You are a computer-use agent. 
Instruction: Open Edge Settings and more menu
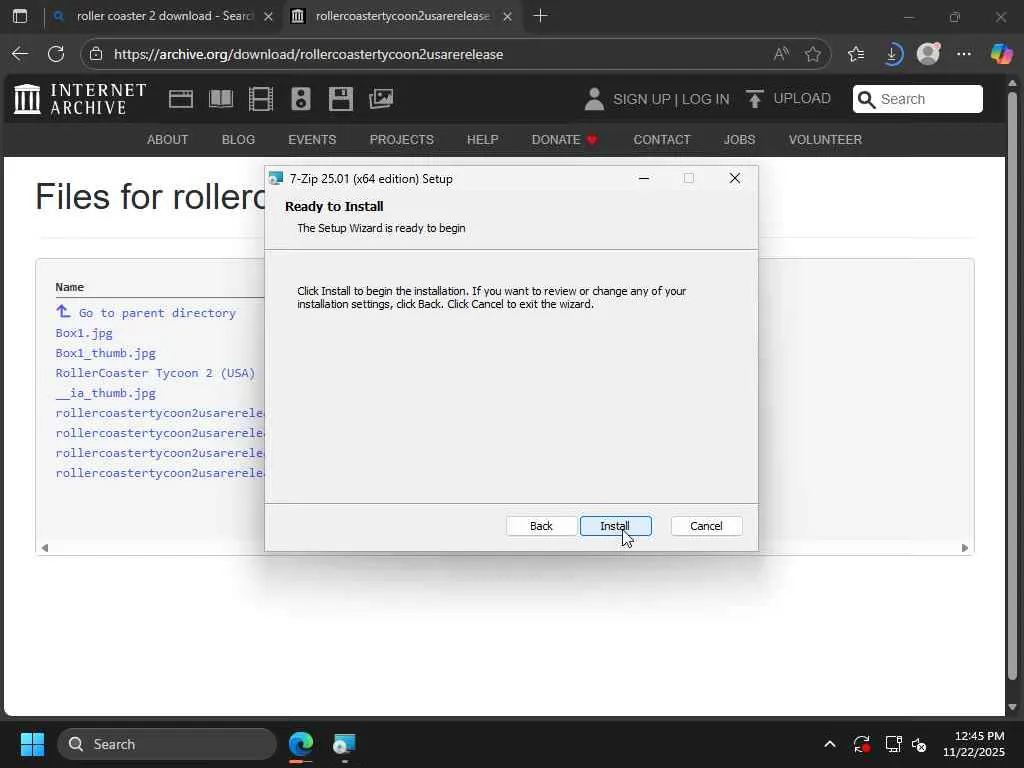click(964, 54)
